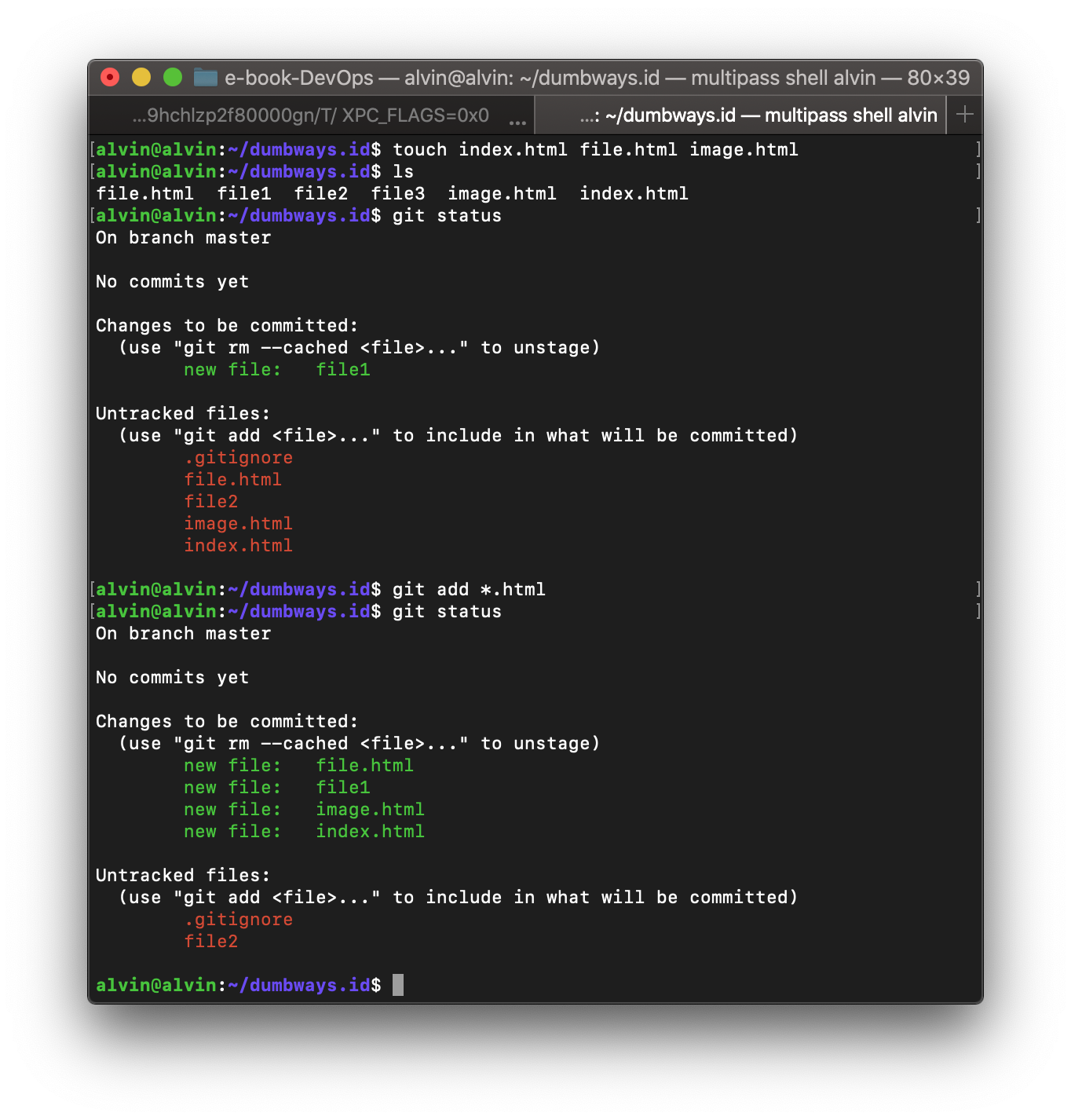
Task: Click the green 'new file: image.html' line
Action: [x=304, y=809]
